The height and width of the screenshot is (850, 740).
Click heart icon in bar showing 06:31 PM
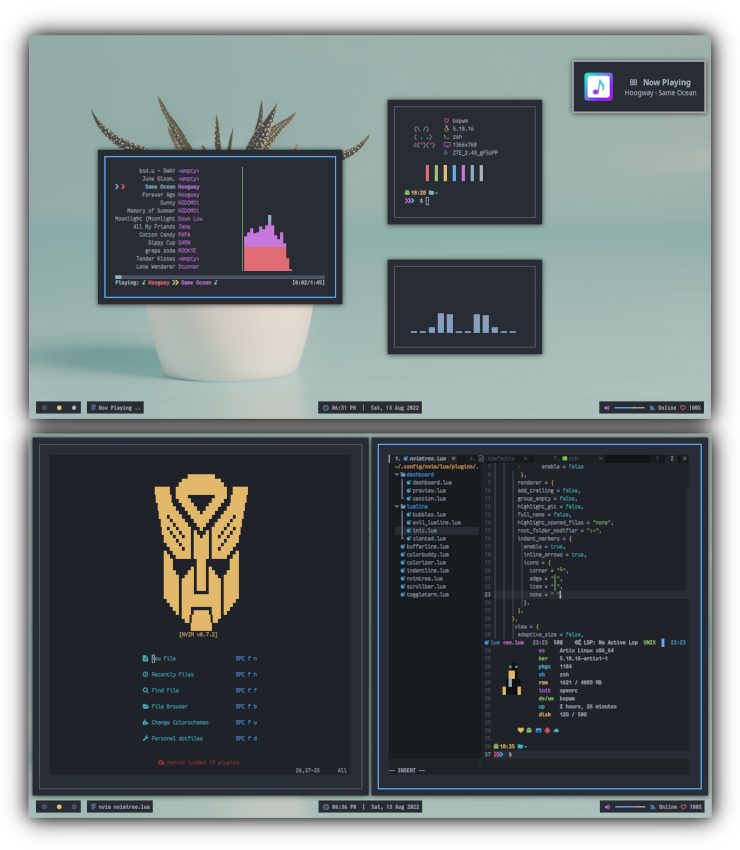click(683, 408)
